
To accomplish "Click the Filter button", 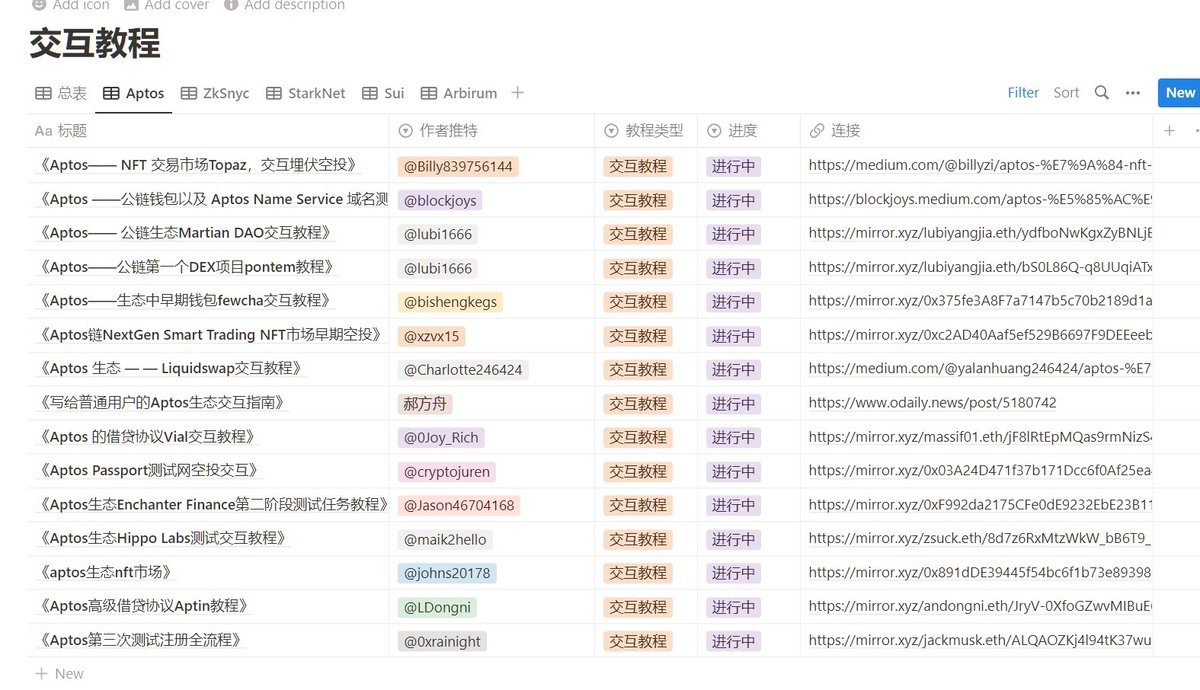I will pos(1023,92).
